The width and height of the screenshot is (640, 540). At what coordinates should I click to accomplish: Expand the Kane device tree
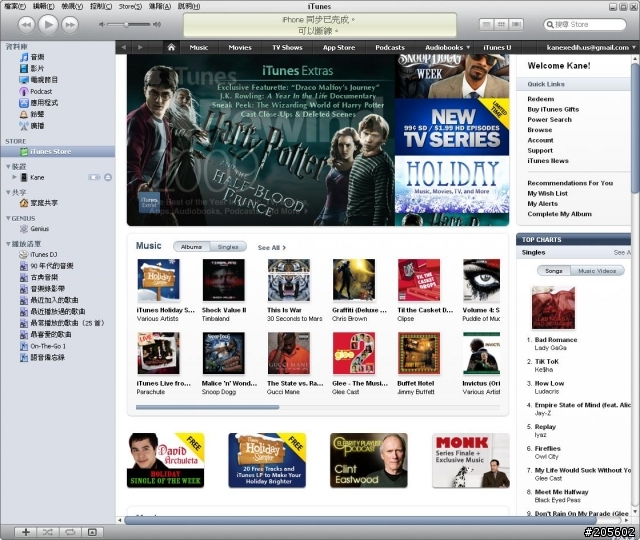click(x=14, y=177)
